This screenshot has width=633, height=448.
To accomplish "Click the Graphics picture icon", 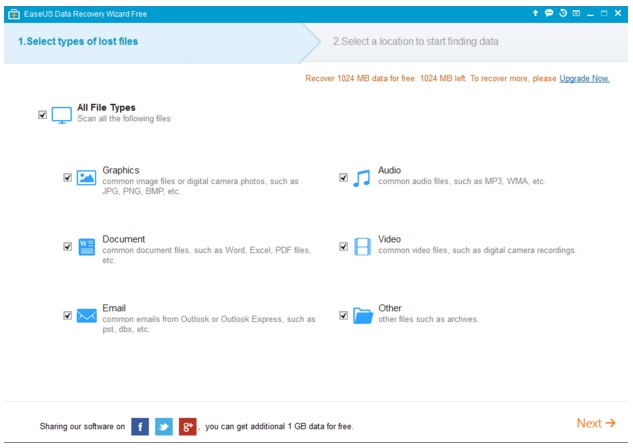I will click(86, 178).
